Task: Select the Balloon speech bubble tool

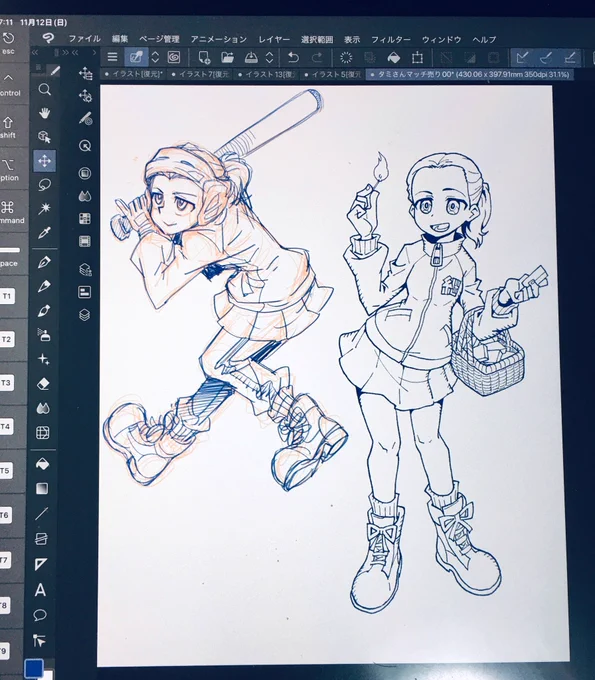Action: coord(40,615)
